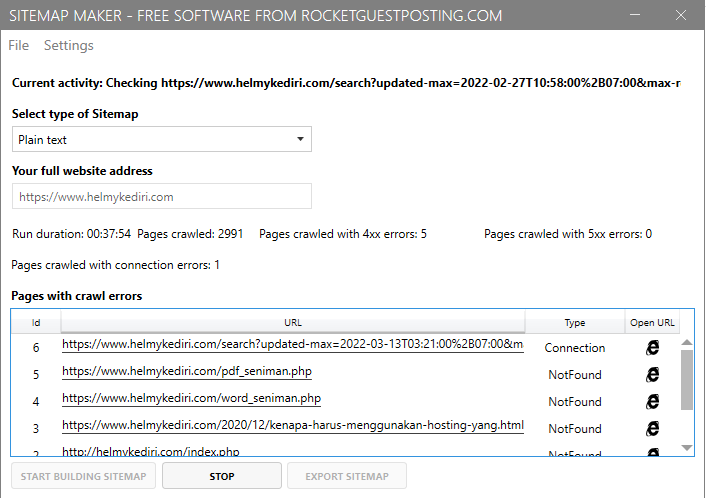The image size is (706, 498).
Task: Click the Open URL column header
Action: (652, 322)
